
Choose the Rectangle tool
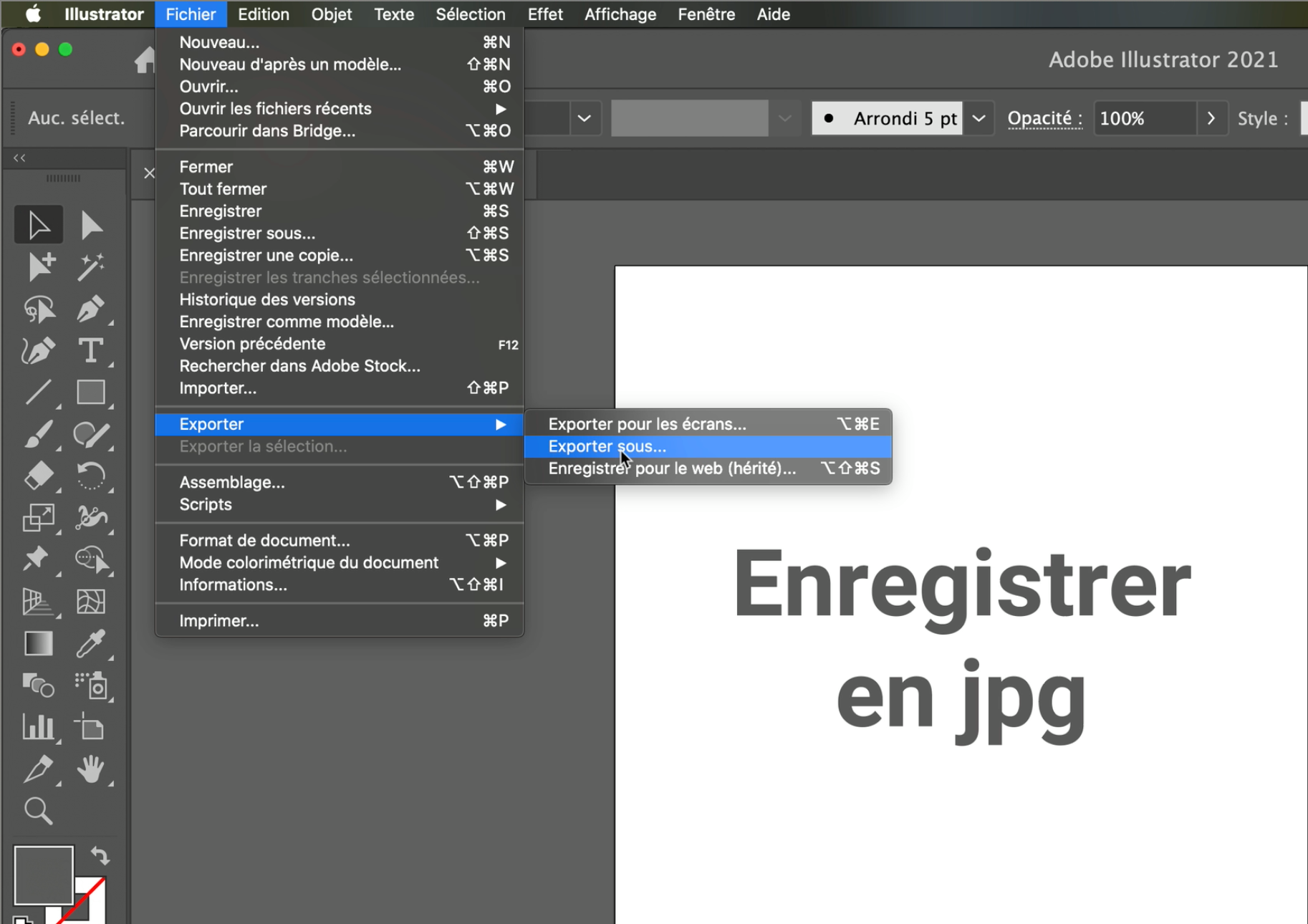(90, 393)
